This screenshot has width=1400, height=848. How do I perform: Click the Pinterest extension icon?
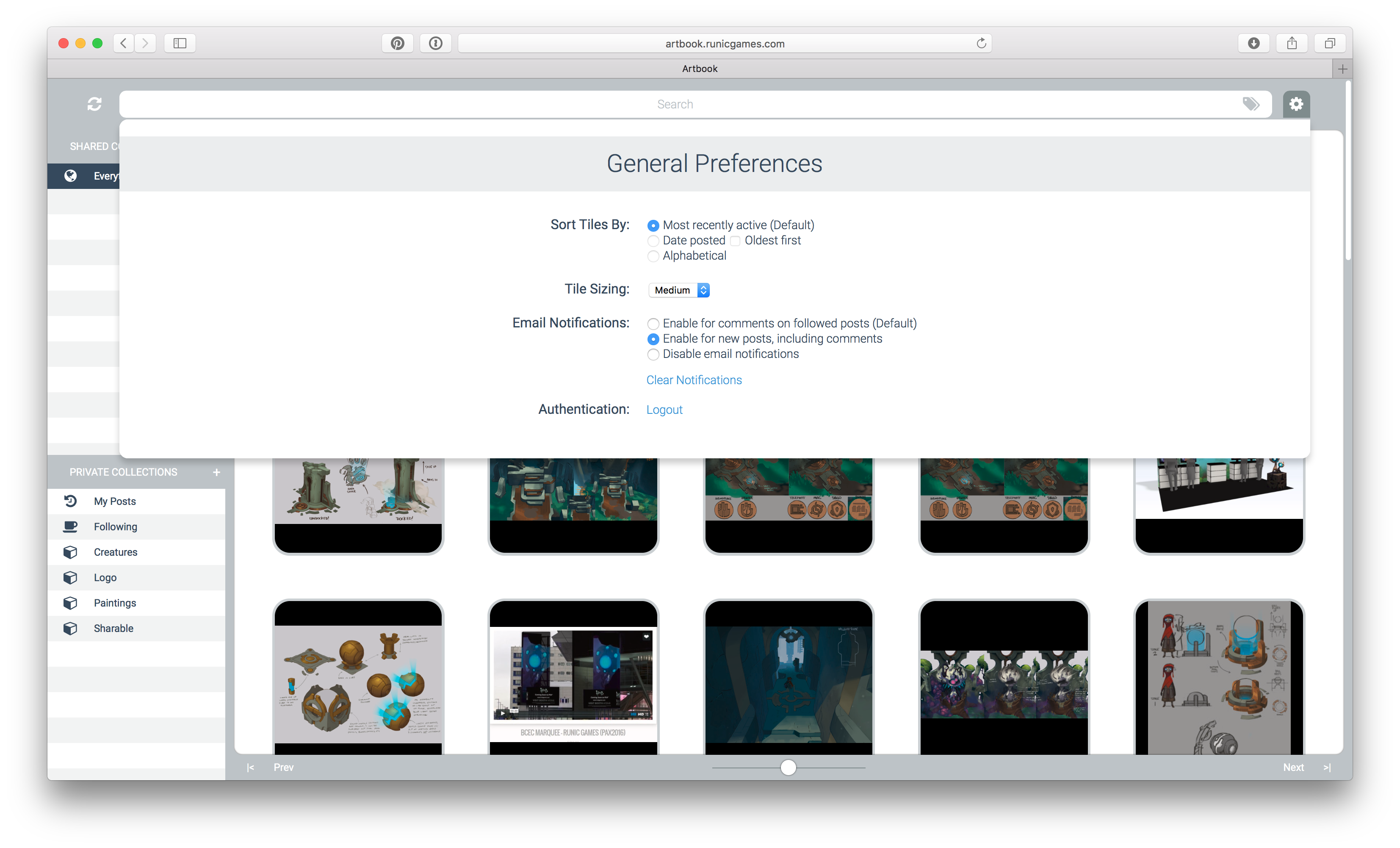(397, 43)
